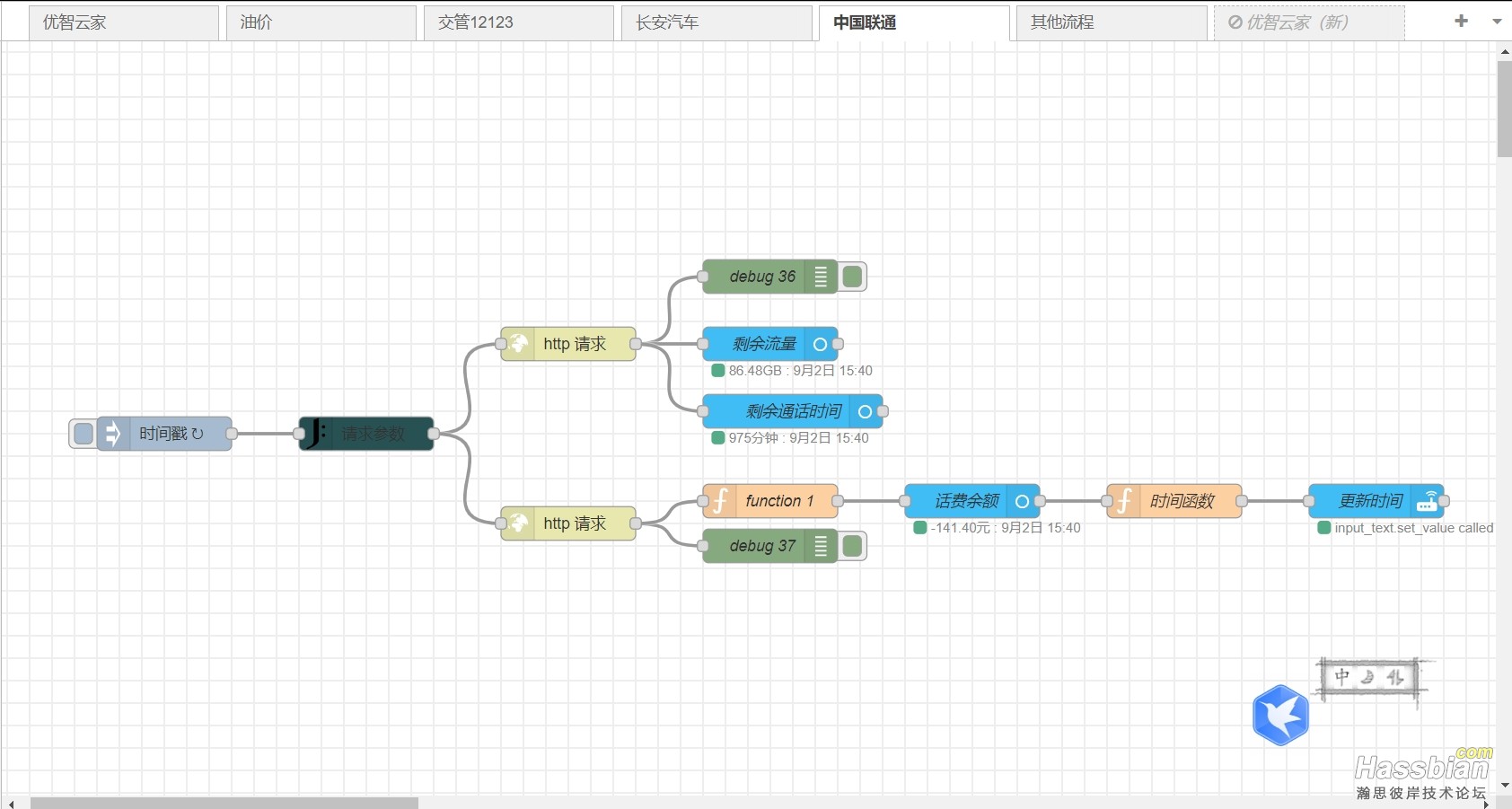Screen dimensions: 1512x809
Task: Select the upper http 请求 node label
Action: (x=575, y=344)
